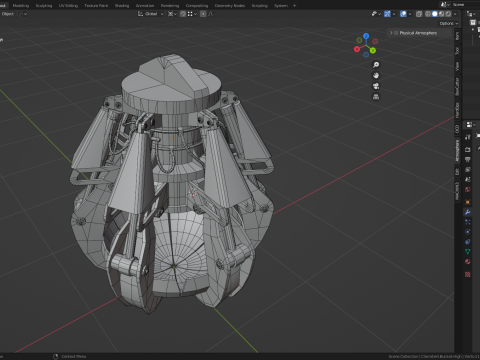Open the View Layer properties tab icon

(x=468, y=169)
